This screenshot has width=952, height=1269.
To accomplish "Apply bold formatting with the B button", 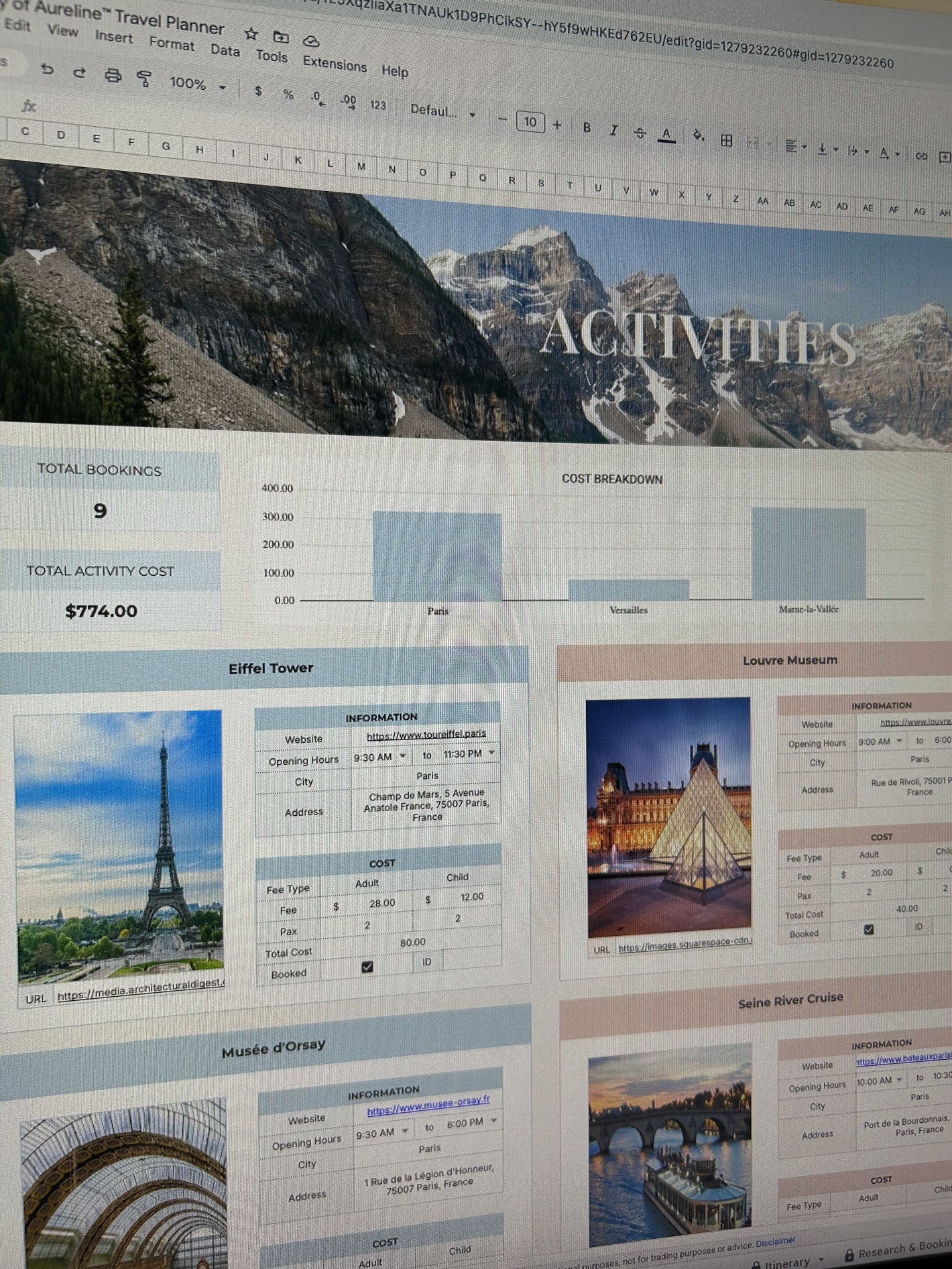I will click(x=587, y=127).
